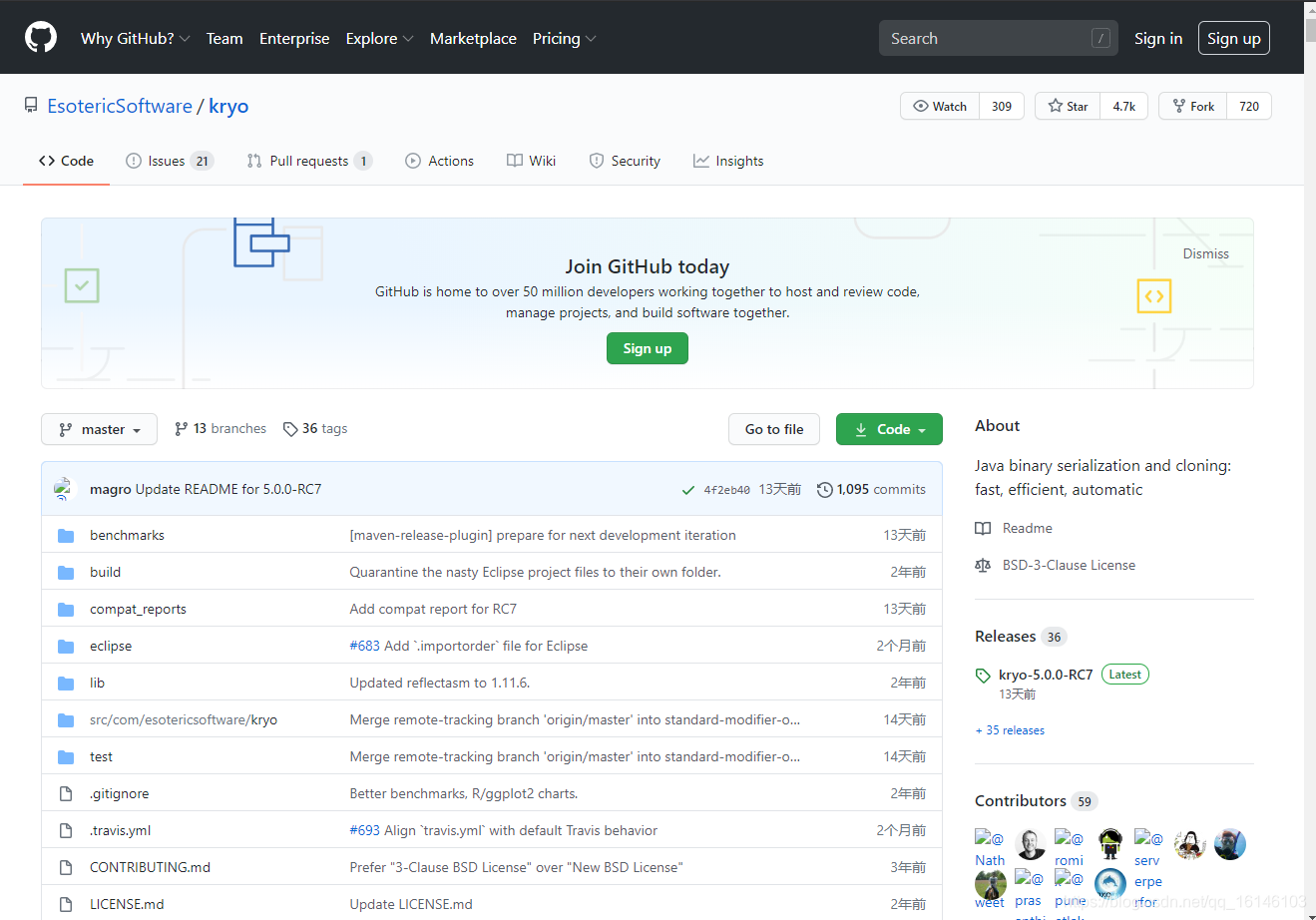1316x920 pixels.
Task: Open the Android robot contributor avatar
Action: pyautogui.click(x=1110, y=844)
